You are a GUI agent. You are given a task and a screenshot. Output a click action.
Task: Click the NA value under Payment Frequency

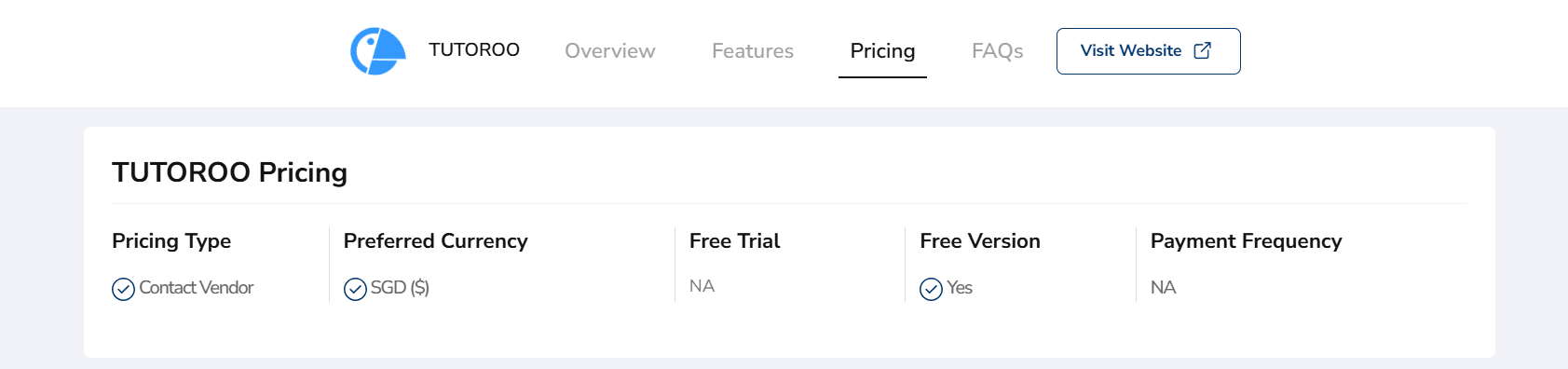1163,287
